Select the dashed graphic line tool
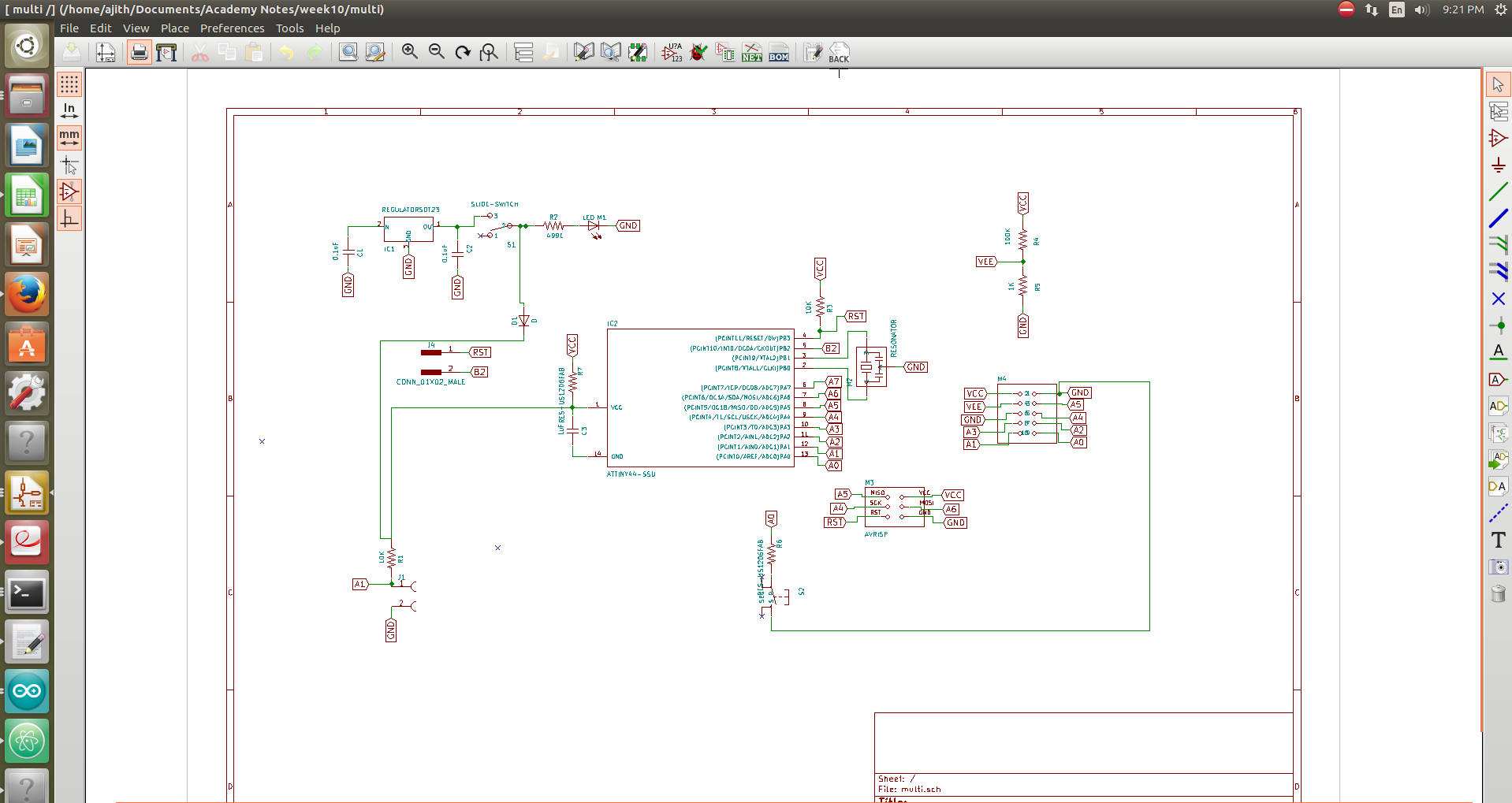The image size is (1512, 803). click(1499, 513)
